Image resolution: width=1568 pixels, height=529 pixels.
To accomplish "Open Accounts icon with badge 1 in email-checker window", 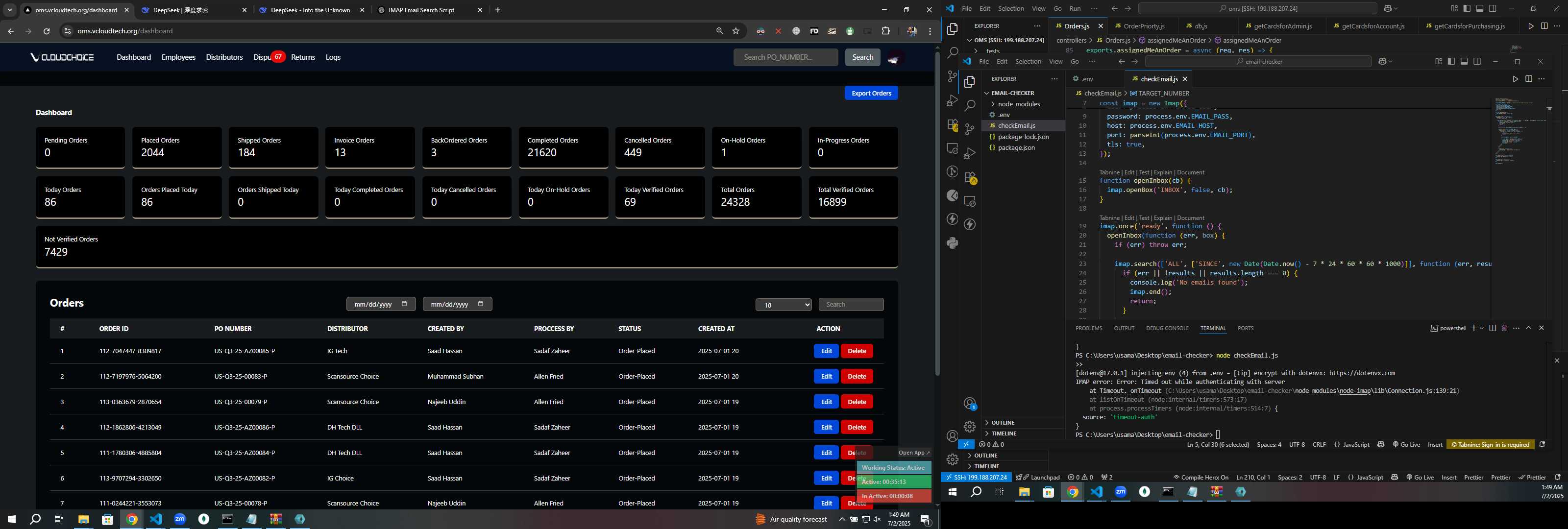I will [970, 404].
